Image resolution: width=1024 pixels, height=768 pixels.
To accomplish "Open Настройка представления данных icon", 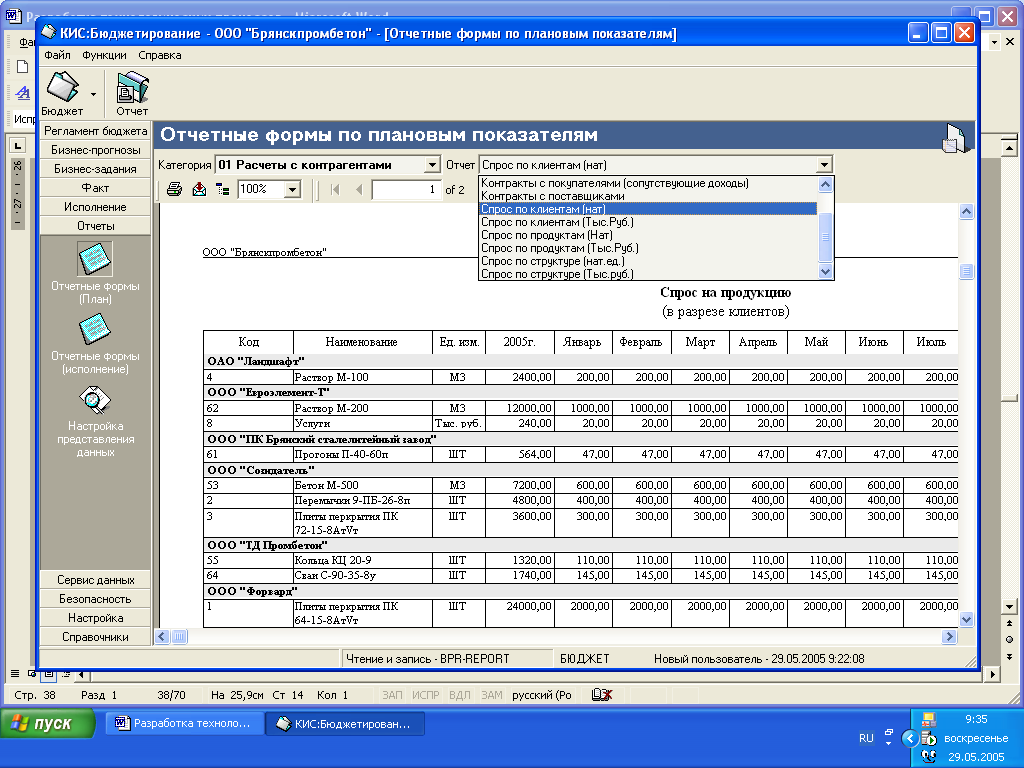I will point(95,402).
